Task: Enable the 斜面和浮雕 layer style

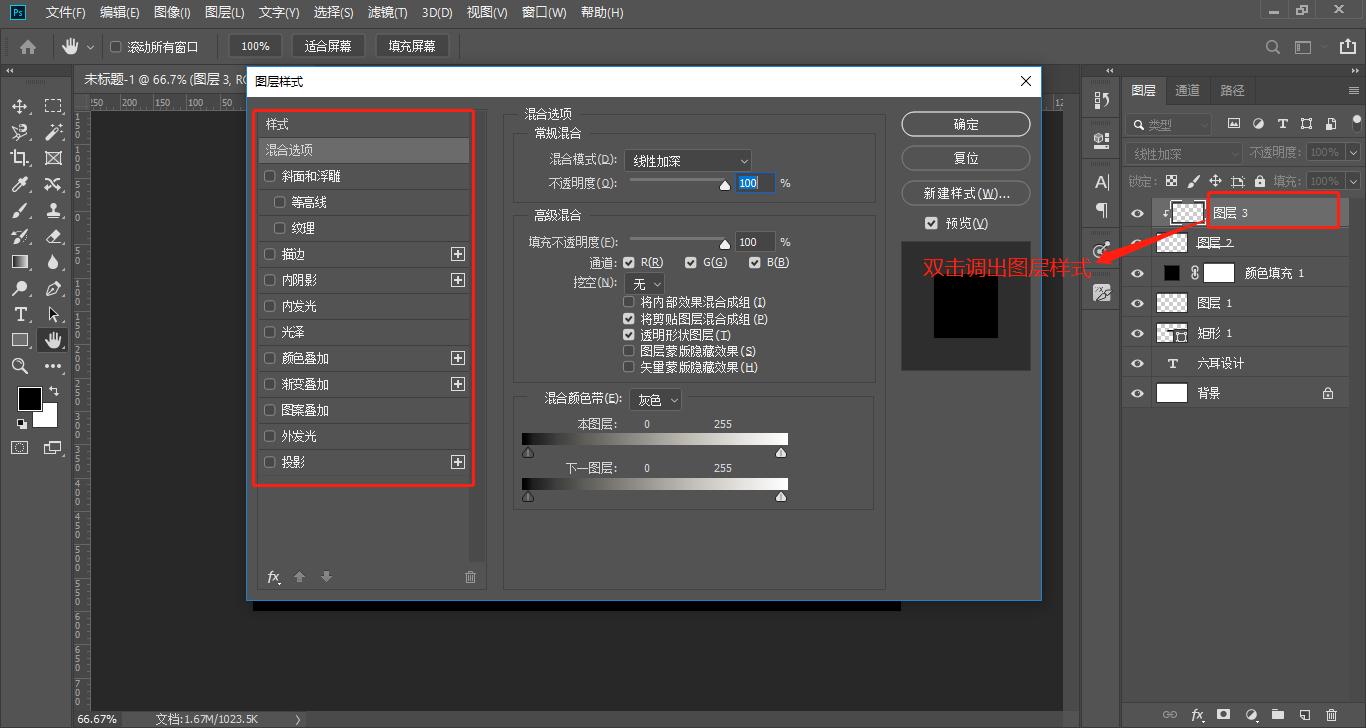Action: tap(269, 175)
